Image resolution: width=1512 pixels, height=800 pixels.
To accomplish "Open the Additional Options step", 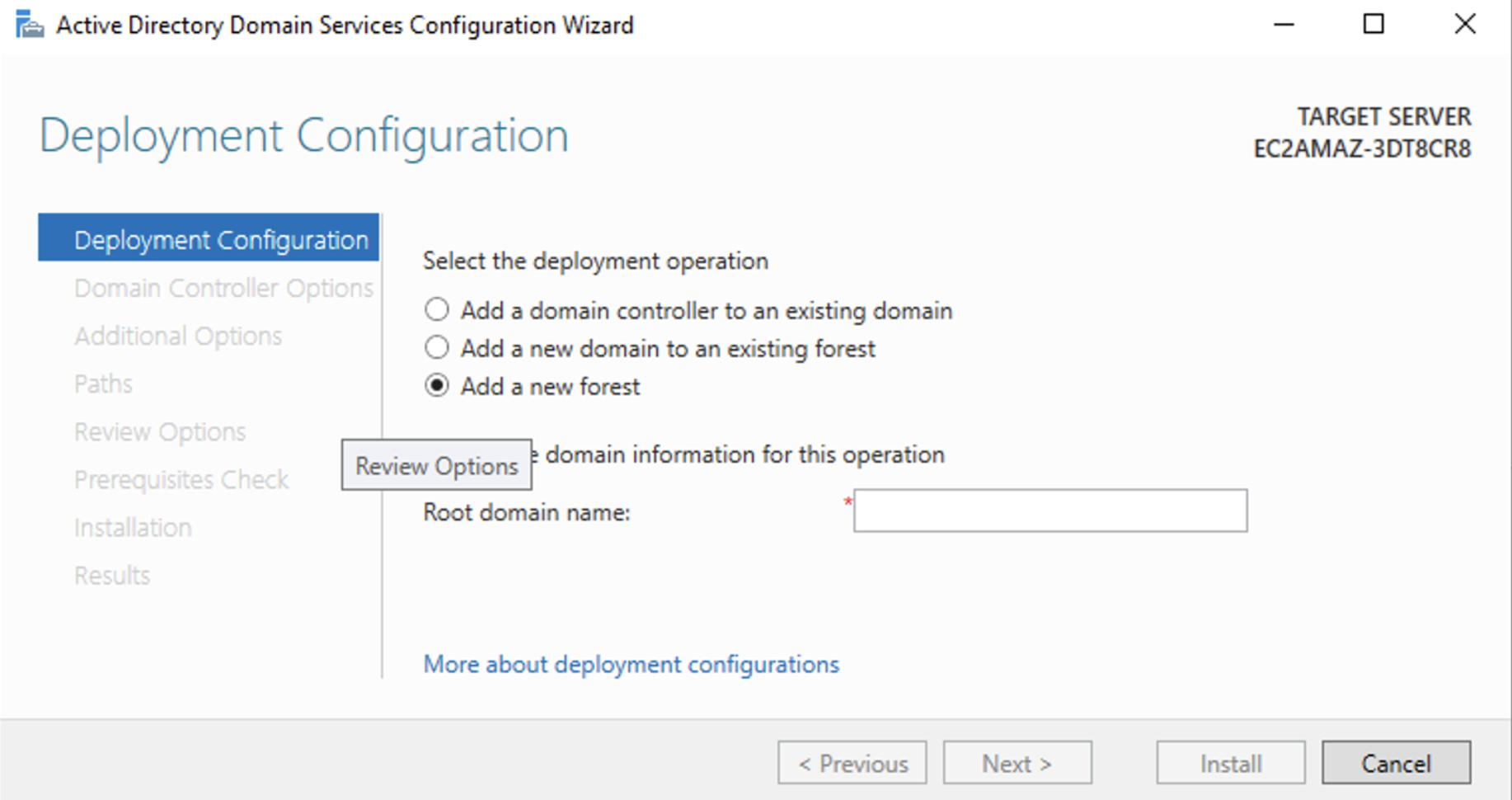I will (178, 336).
